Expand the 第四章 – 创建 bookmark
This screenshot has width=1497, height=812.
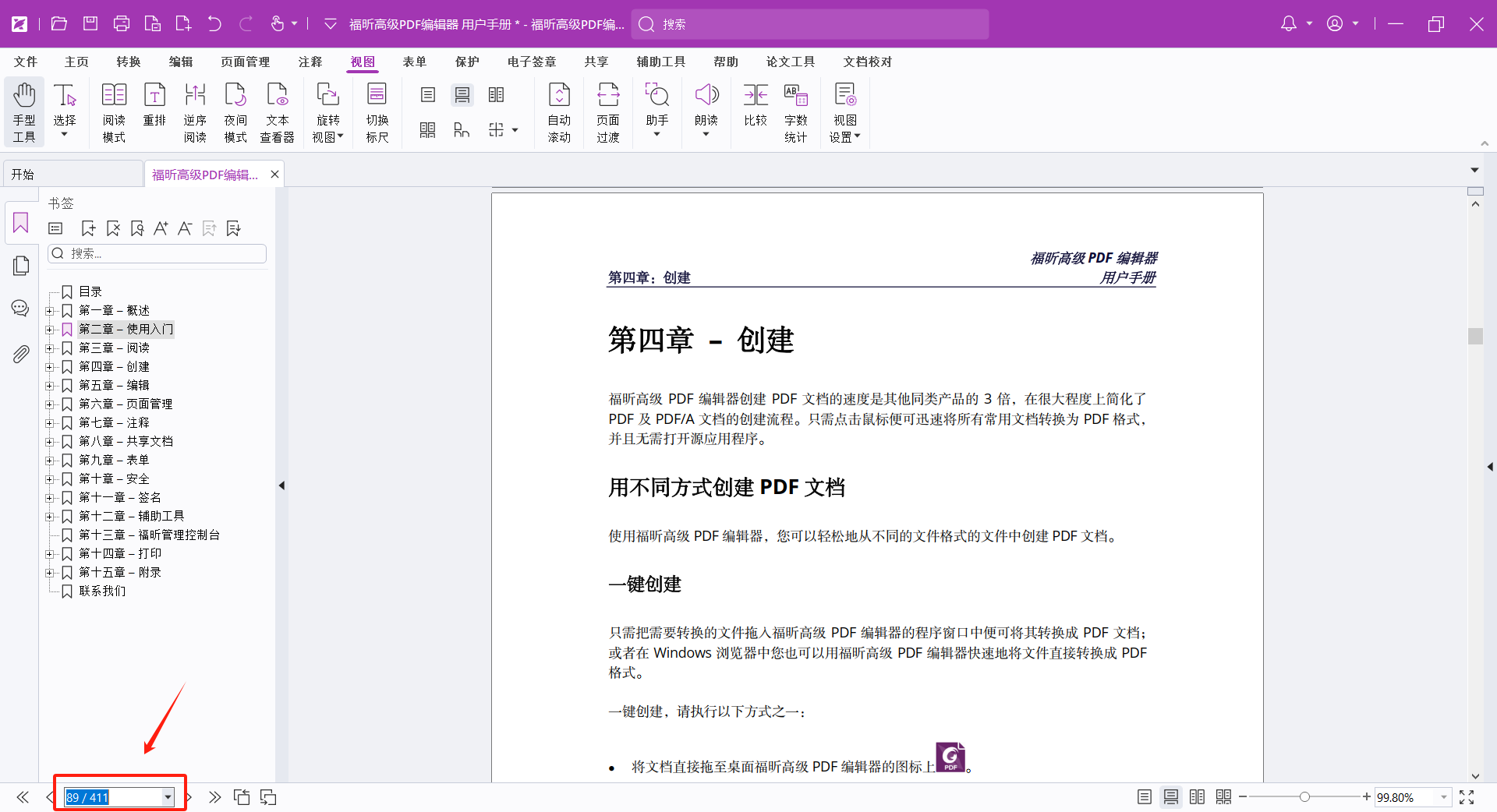coord(49,367)
